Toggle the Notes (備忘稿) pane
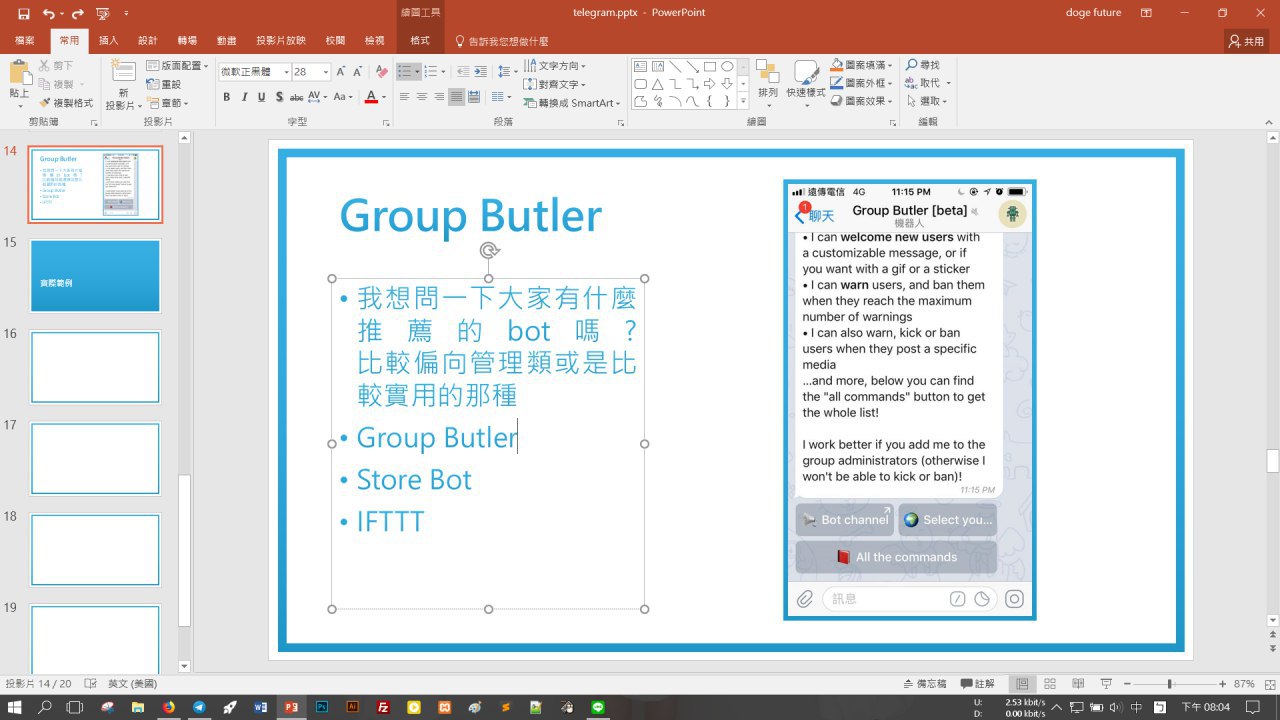This screenshot has width=1280, height=720. (x=925, y=684)
